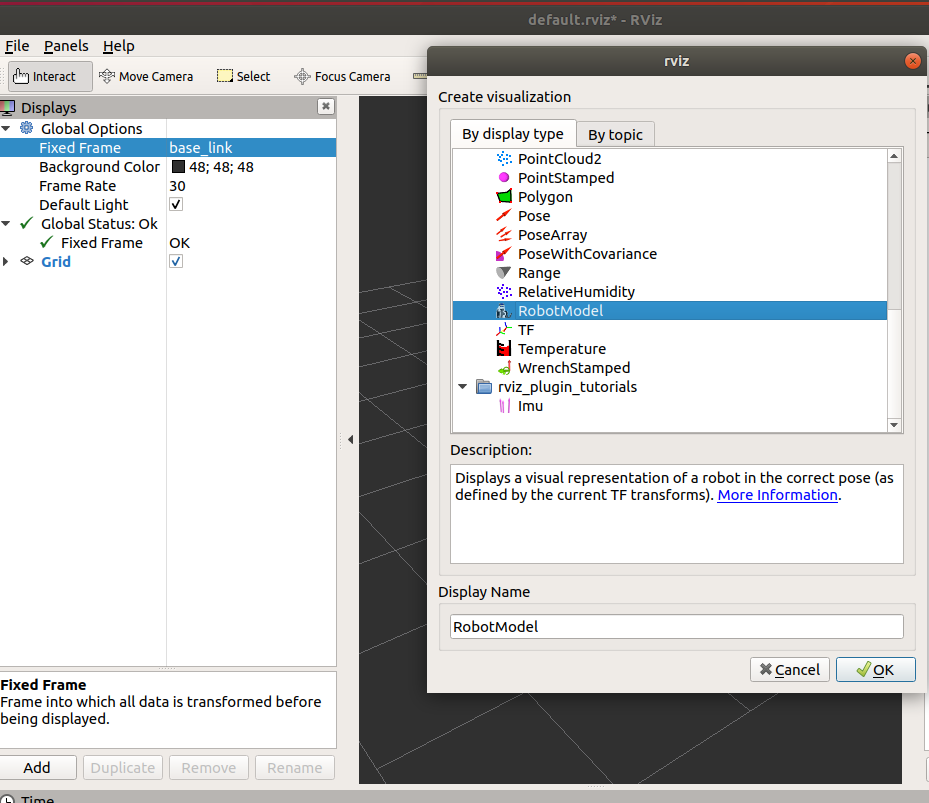Click the Fixed Frame status checkmark
Screen dimensions: 929x803
coord(46,242)
